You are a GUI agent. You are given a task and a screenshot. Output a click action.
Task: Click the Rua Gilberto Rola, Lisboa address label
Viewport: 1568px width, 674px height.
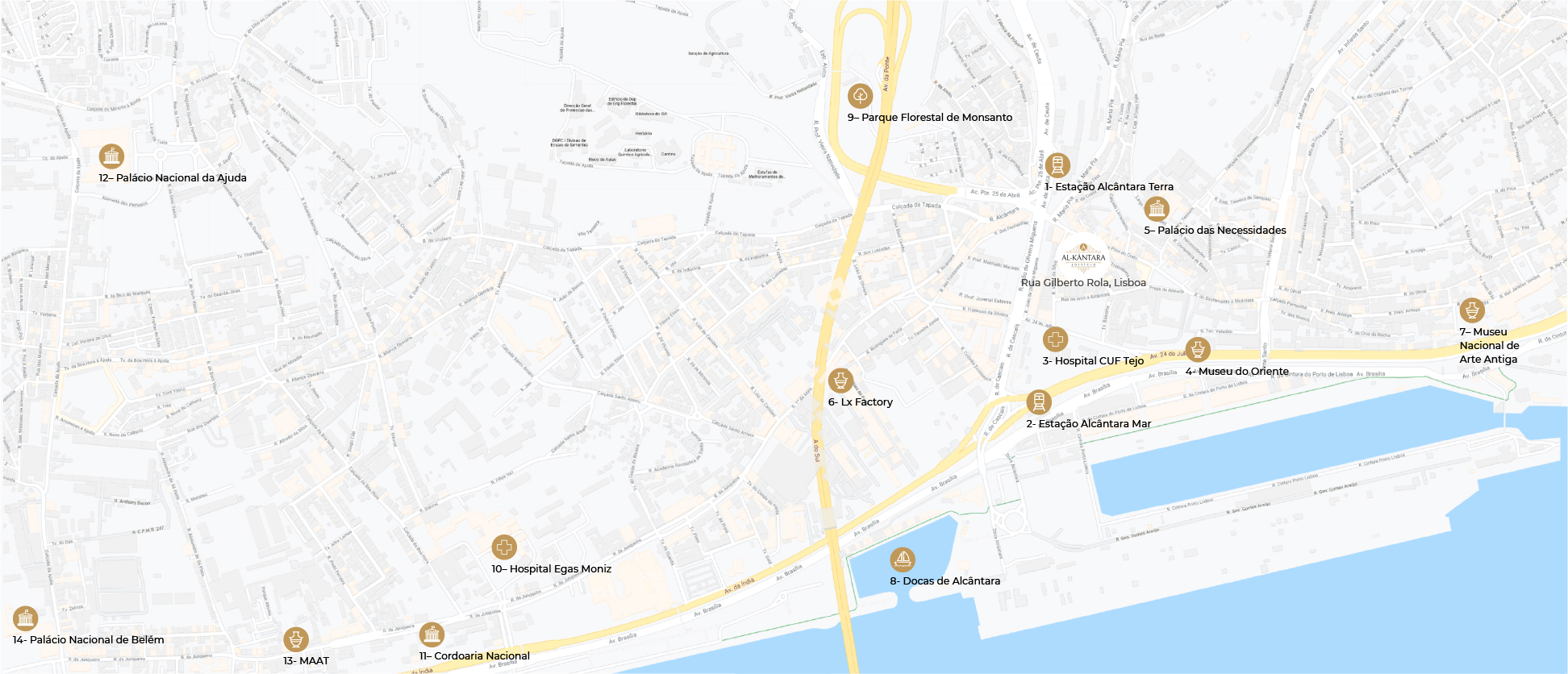[x=1083, y=283]
